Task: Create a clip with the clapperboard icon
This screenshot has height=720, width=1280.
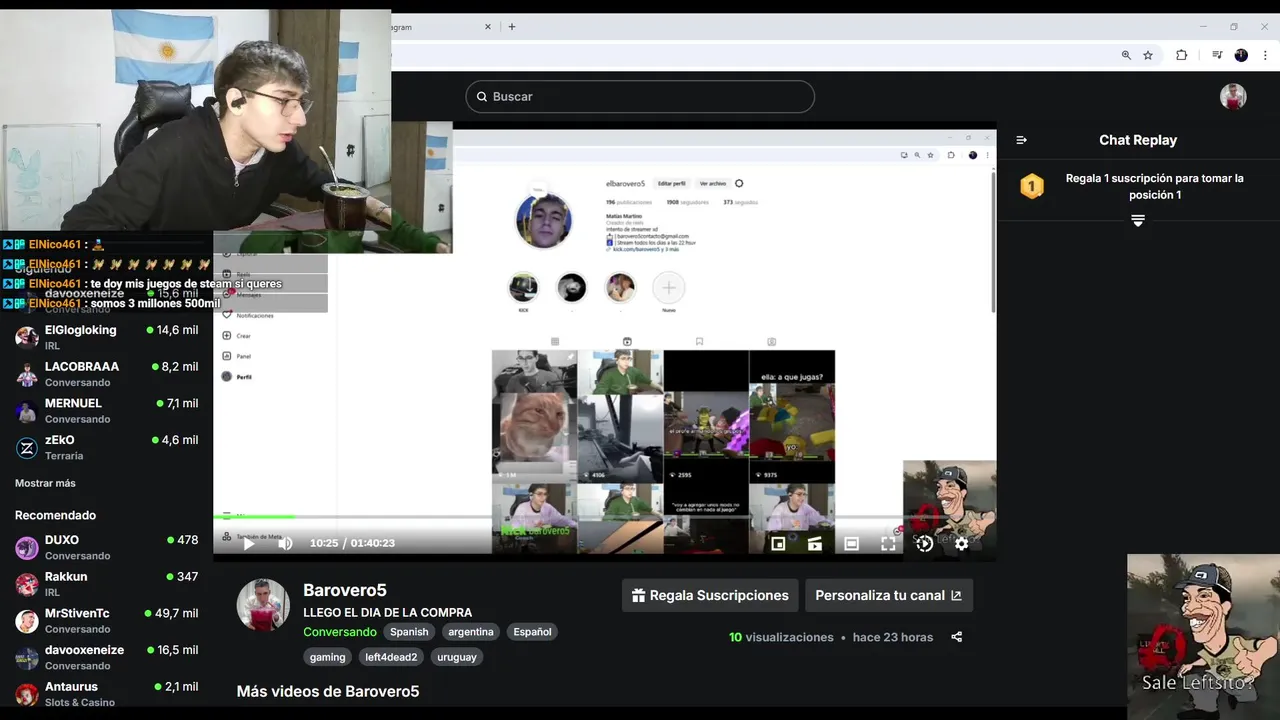Action: pos(815,543)
